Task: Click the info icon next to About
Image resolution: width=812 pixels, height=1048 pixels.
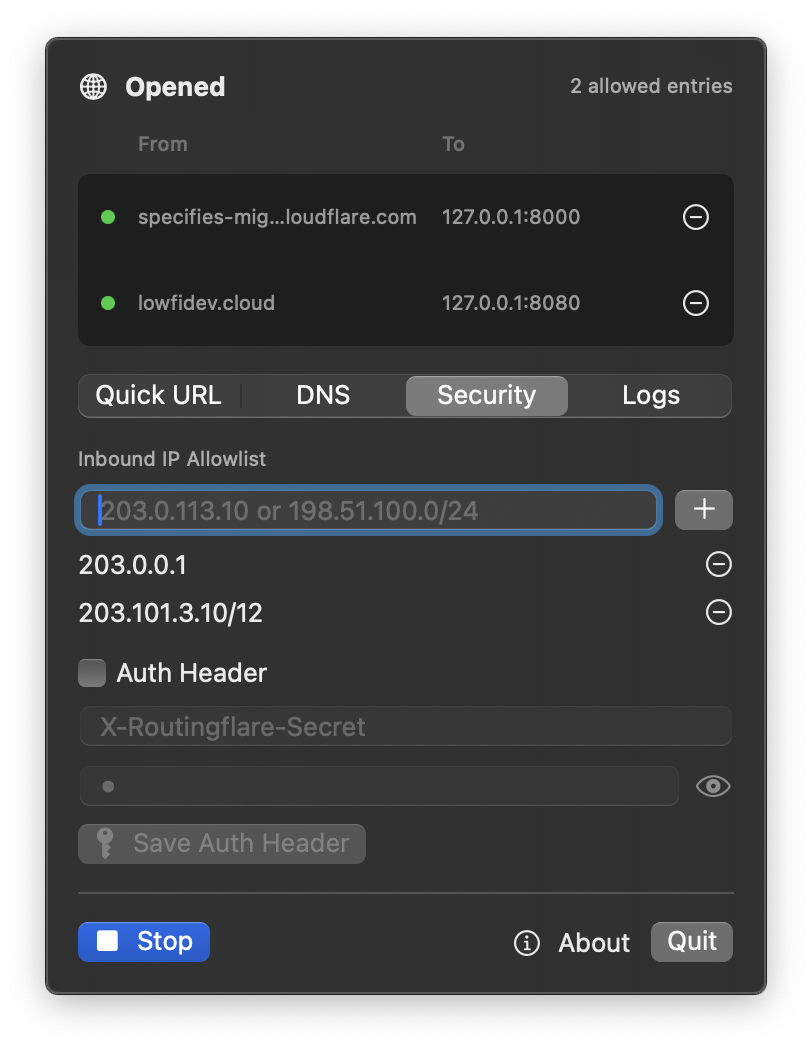Action: [x=527, y=943]
